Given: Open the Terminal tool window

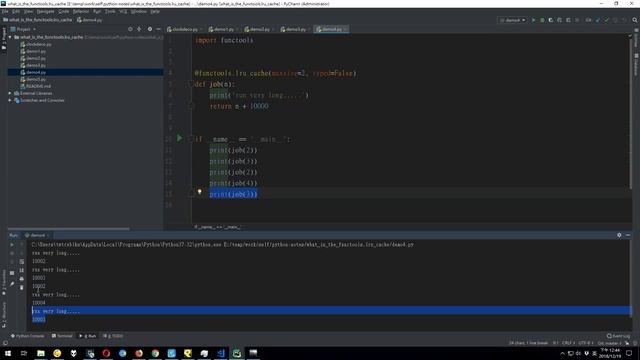Looking at the screenshot, I should point(62,336).
